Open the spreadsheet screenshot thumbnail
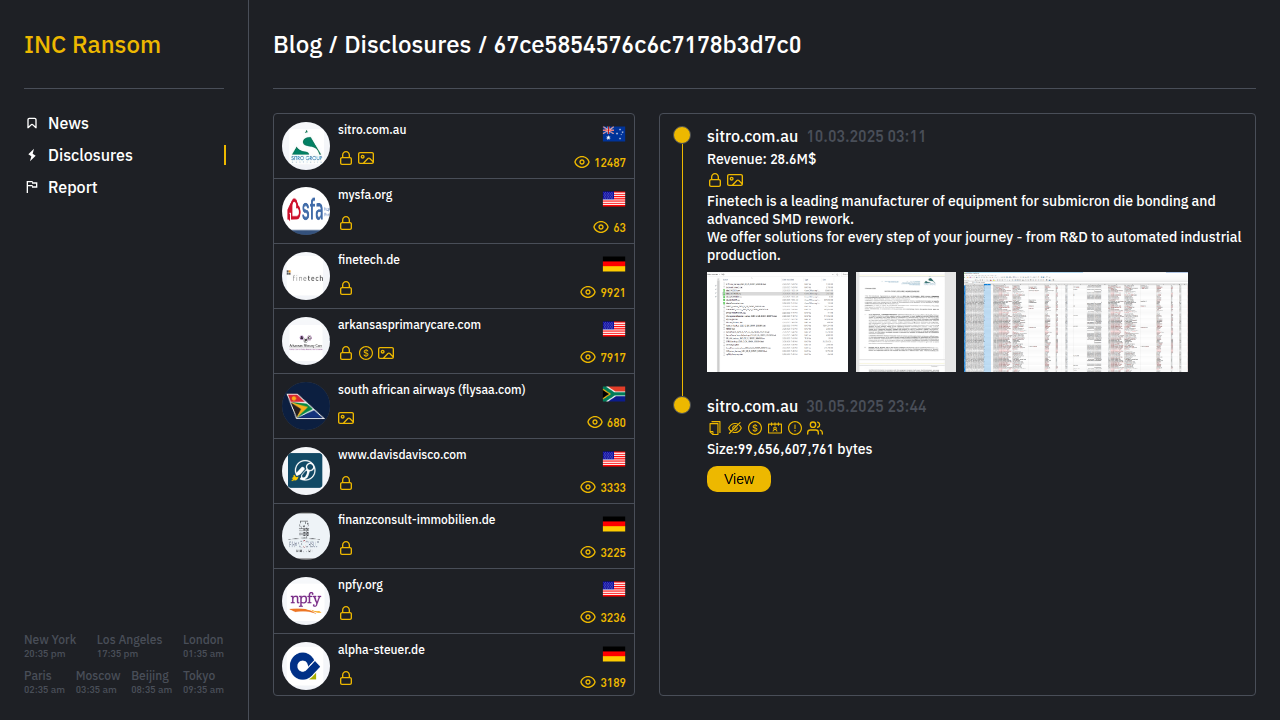1280x720 pixels. click(x=1075, y=322)
